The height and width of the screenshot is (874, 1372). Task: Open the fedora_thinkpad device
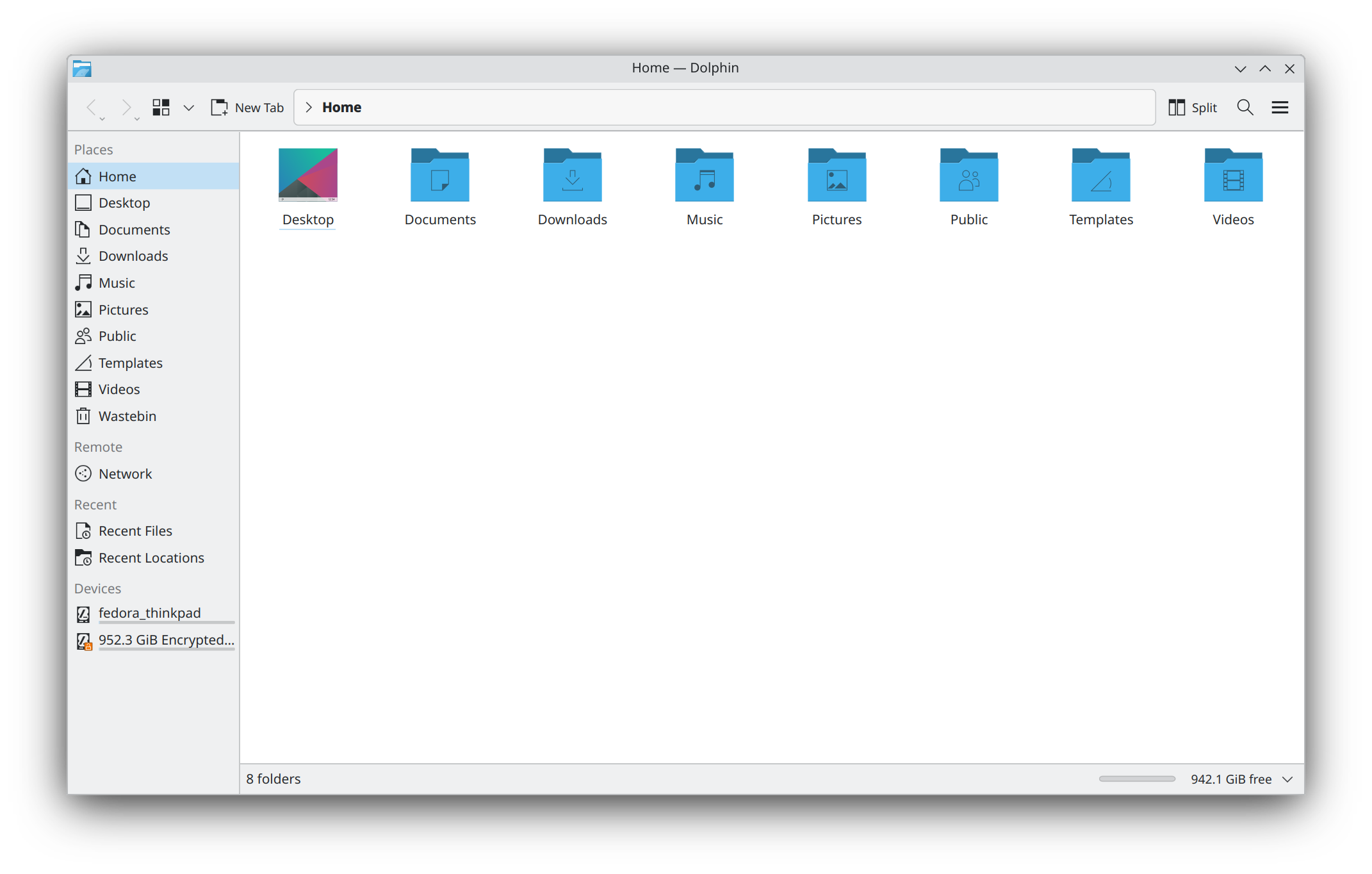[x=149, y=613]
